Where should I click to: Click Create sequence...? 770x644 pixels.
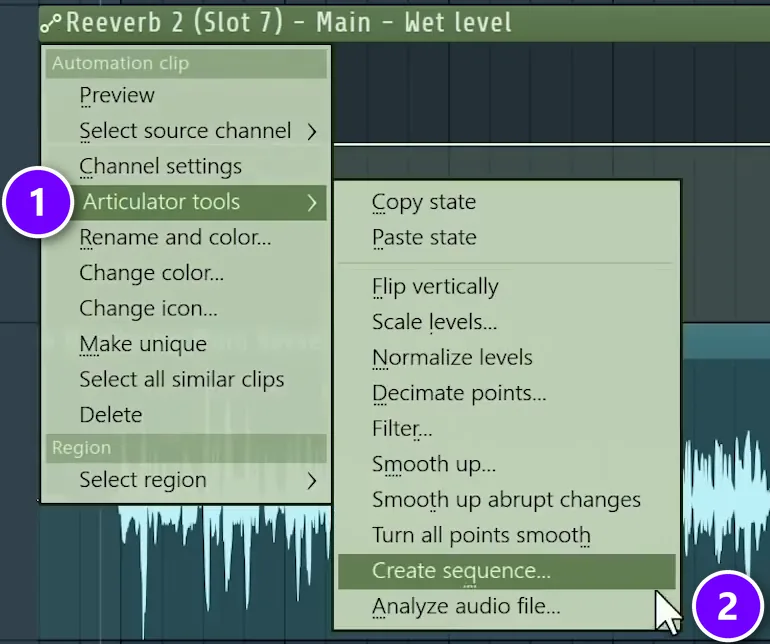coord(507,571)
